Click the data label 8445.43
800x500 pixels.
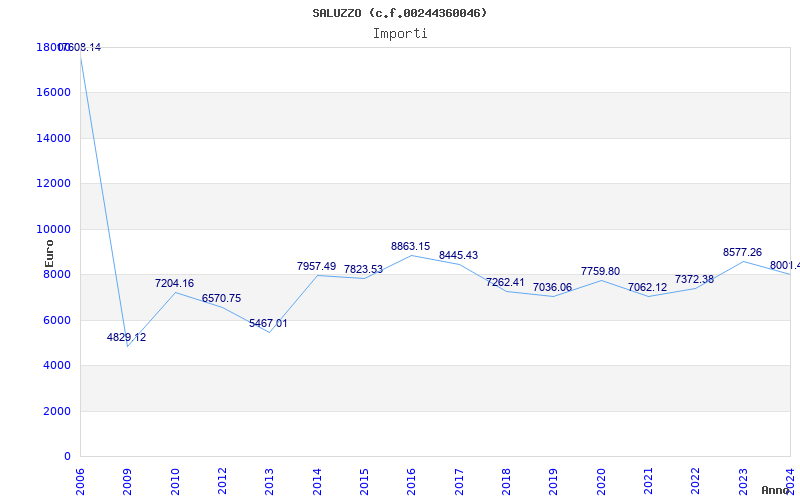pyautogui.click(x=458, y=255)
